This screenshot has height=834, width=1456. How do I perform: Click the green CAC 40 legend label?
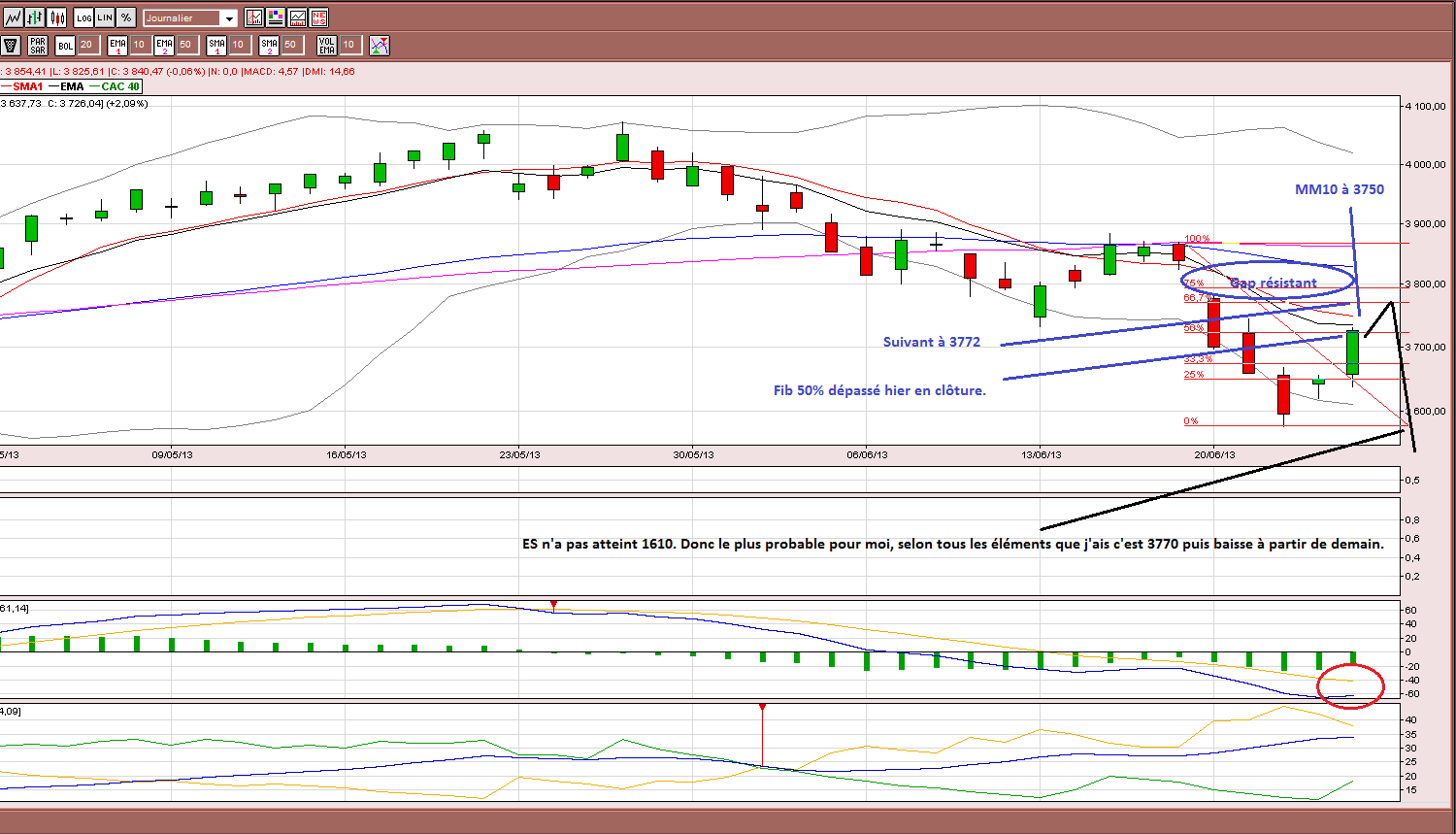120,86
